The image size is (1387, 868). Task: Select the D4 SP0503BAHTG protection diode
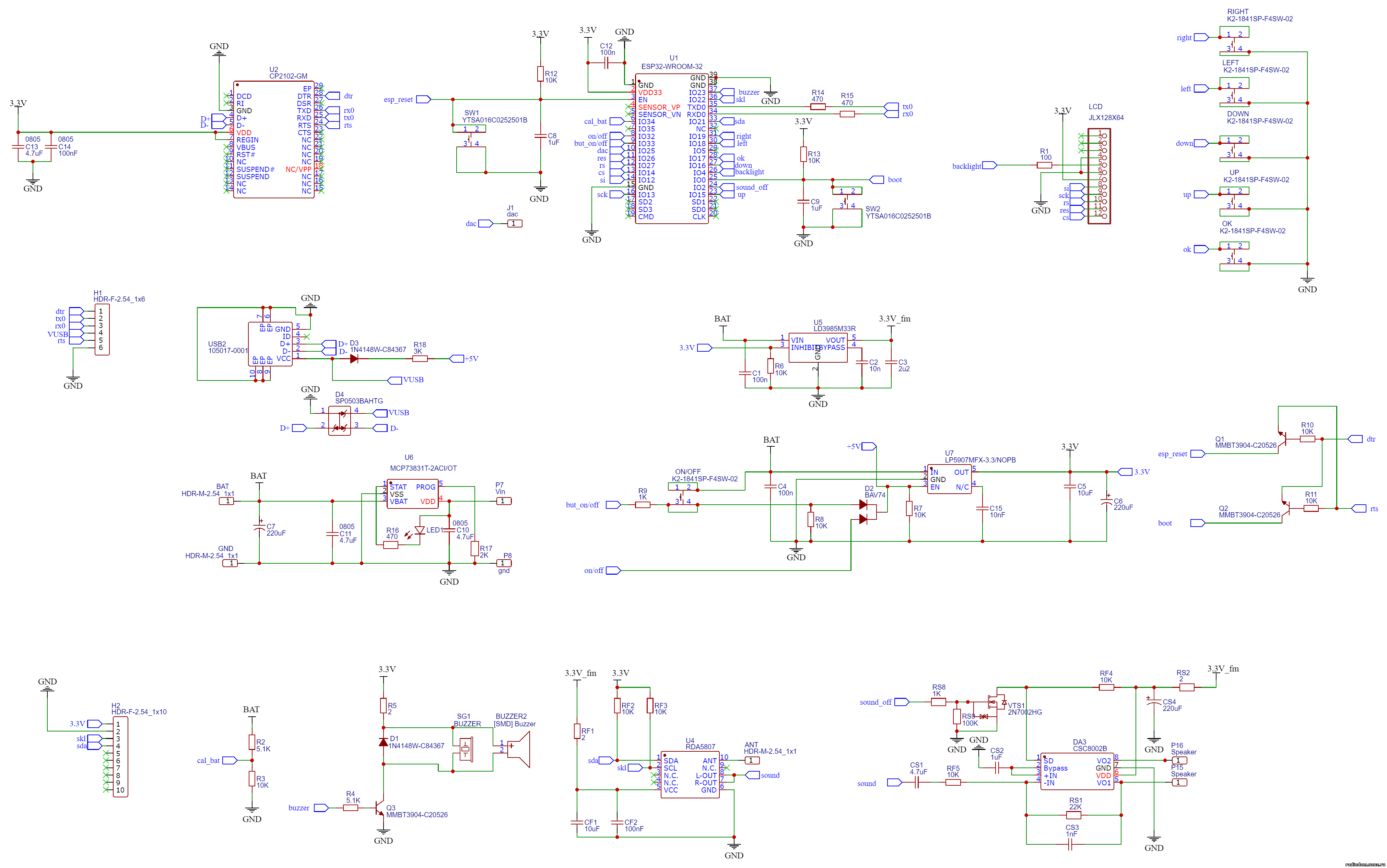coord(339,421)
